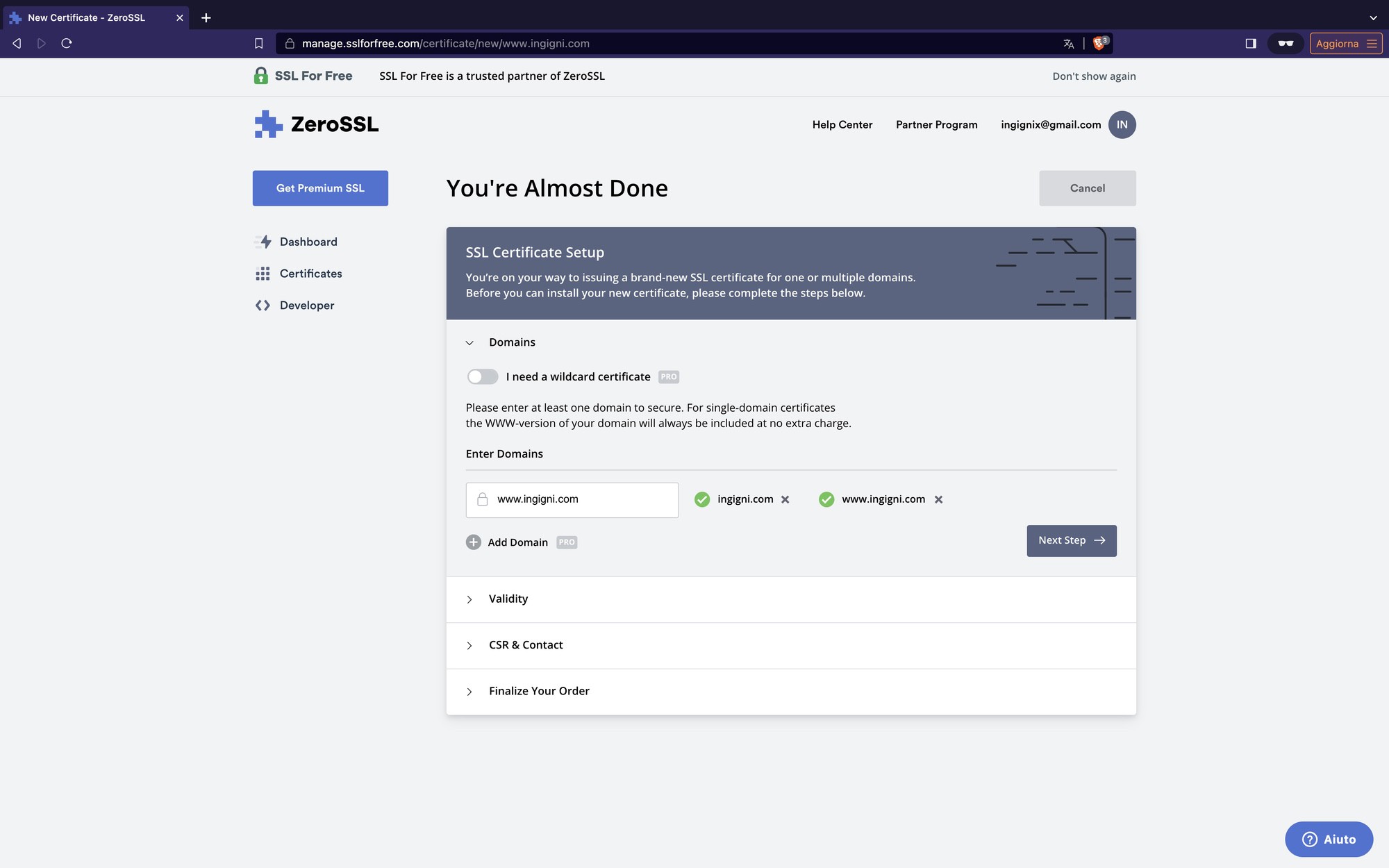The image size is (1389, 868).
Task: Click the translate icon in the address bar
Action: [x=1069, y=44]
